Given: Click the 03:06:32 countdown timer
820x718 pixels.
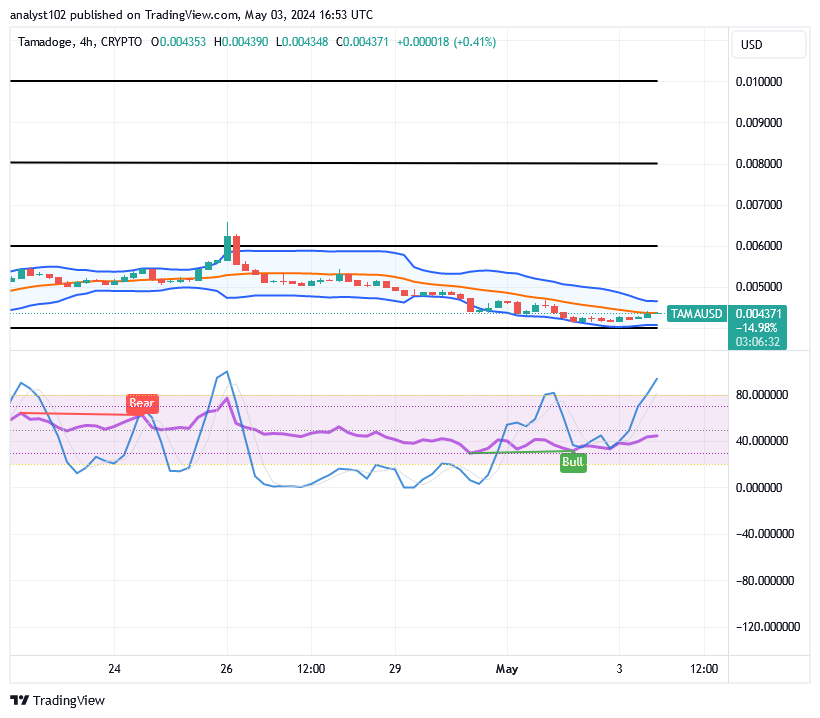Looking at the screenshot, I should (758, 342).
